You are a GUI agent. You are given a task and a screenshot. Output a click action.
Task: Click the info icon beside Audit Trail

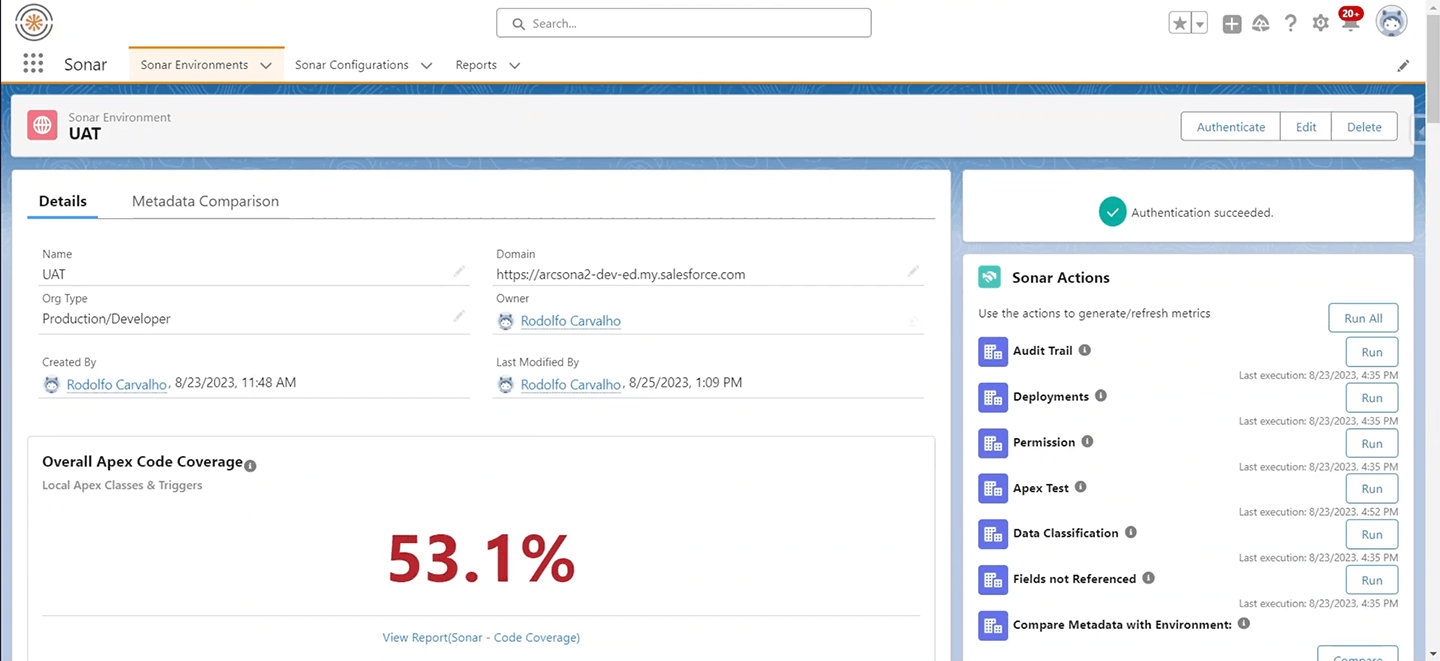click(1085, 350)
